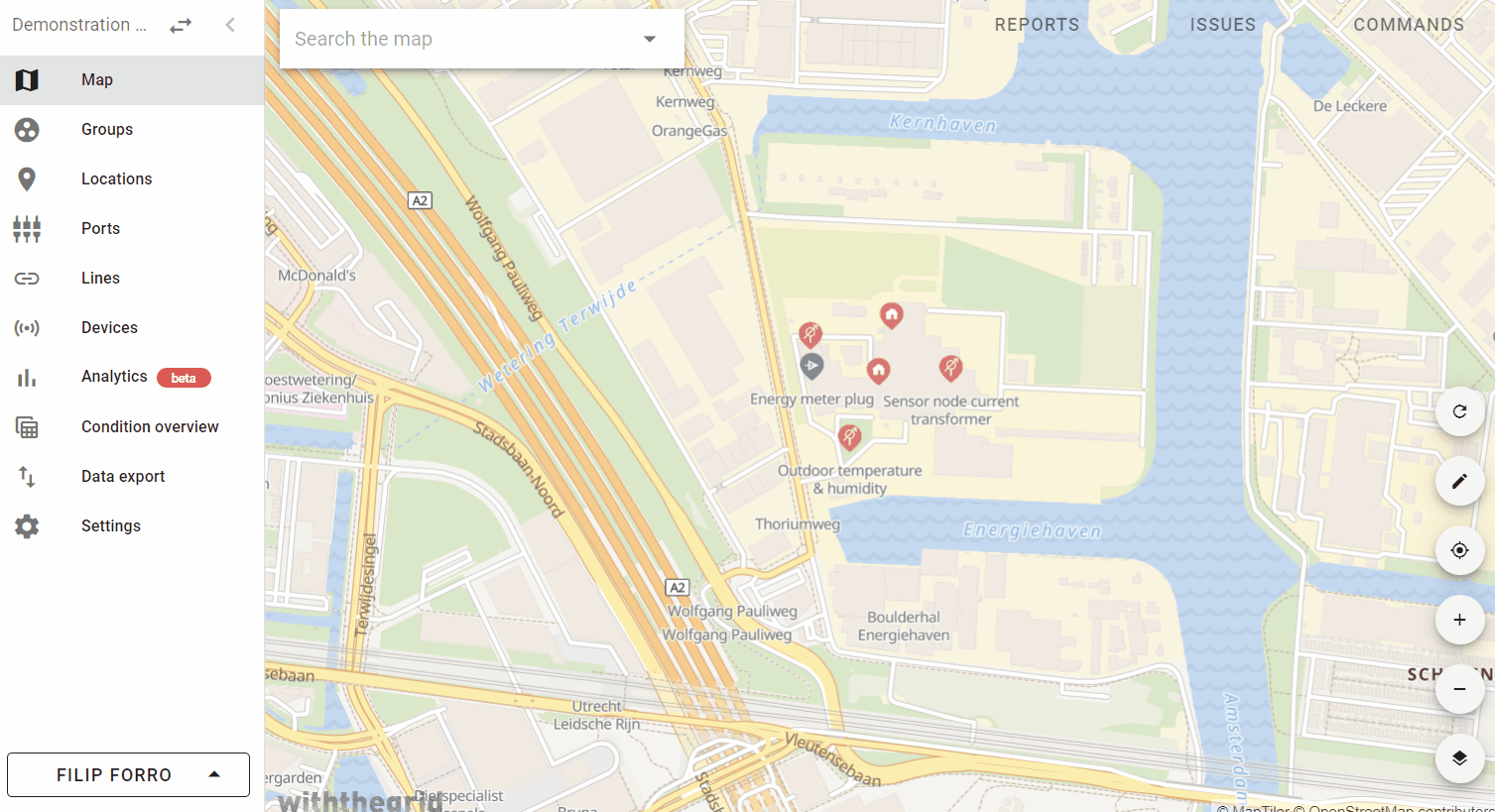Click the refresh map button
The width and height of the screenshot is (1495, 812).
point(1459,411)
